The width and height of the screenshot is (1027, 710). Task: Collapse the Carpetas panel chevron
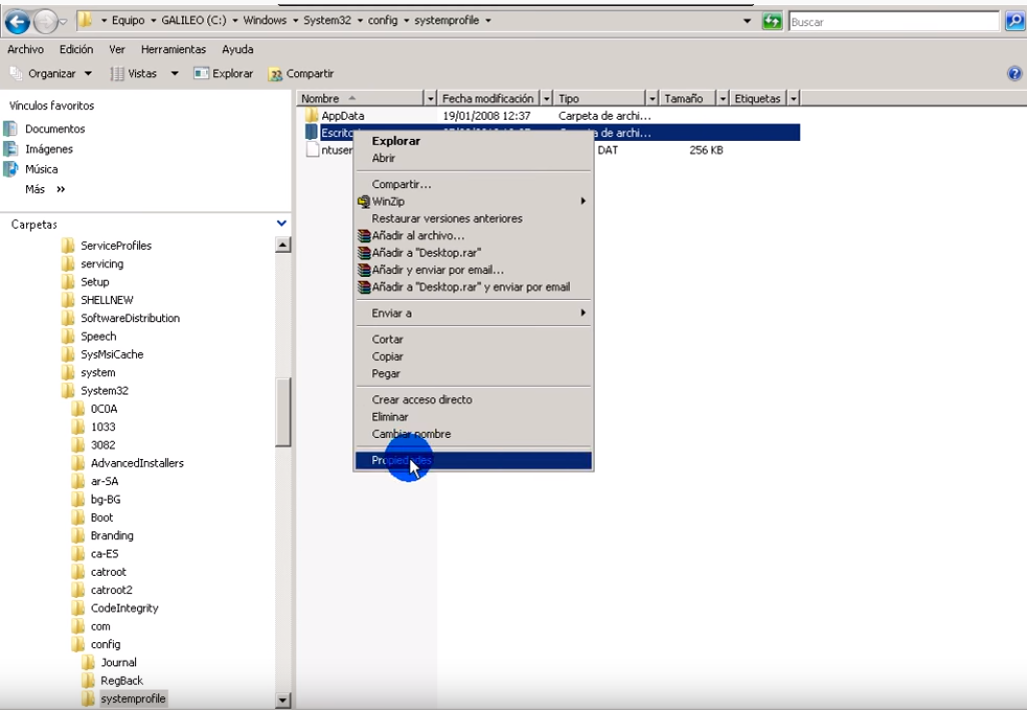coord(282,223)
